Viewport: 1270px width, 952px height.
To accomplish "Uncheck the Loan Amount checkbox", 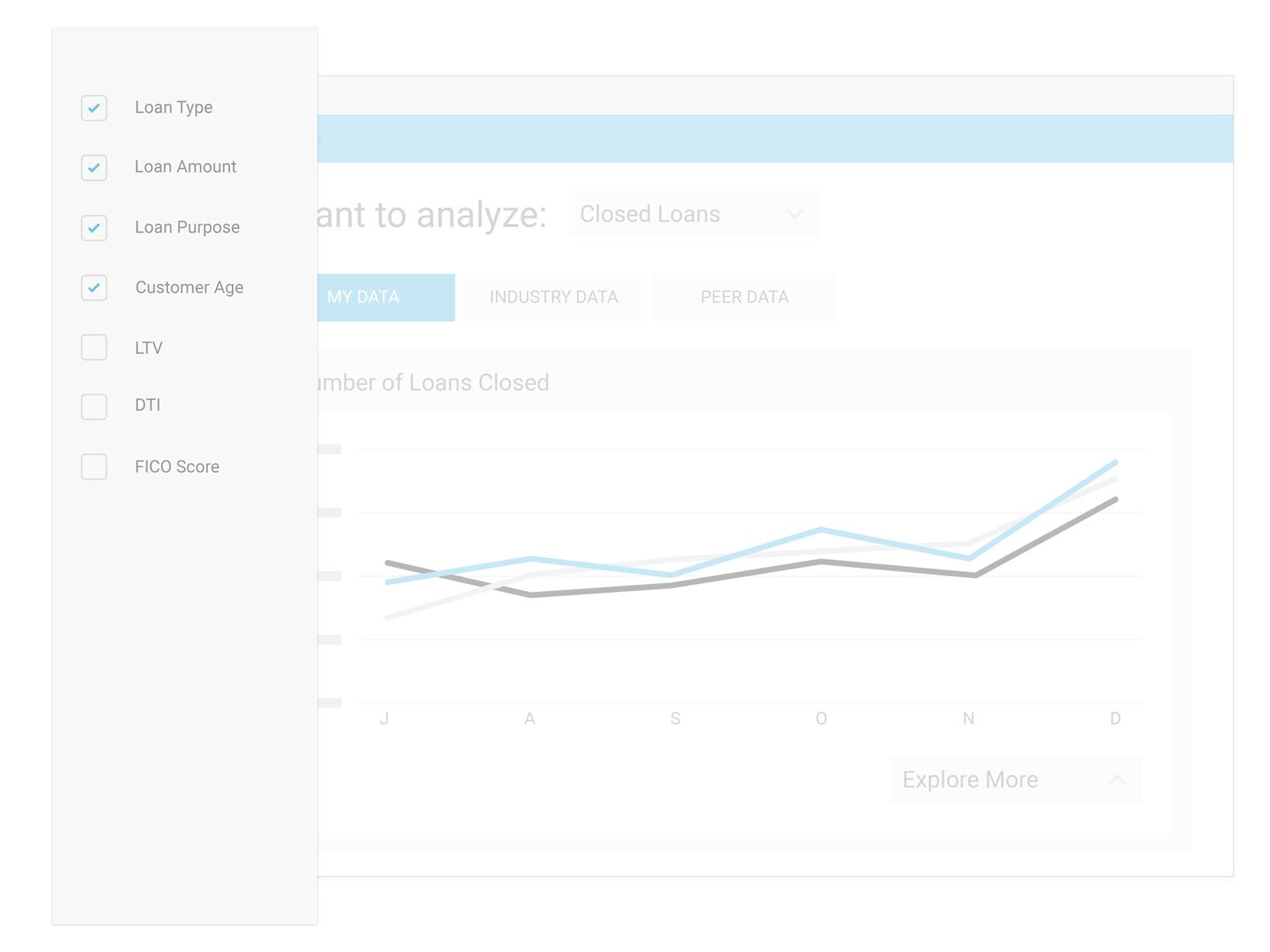I will click(94, 167).
